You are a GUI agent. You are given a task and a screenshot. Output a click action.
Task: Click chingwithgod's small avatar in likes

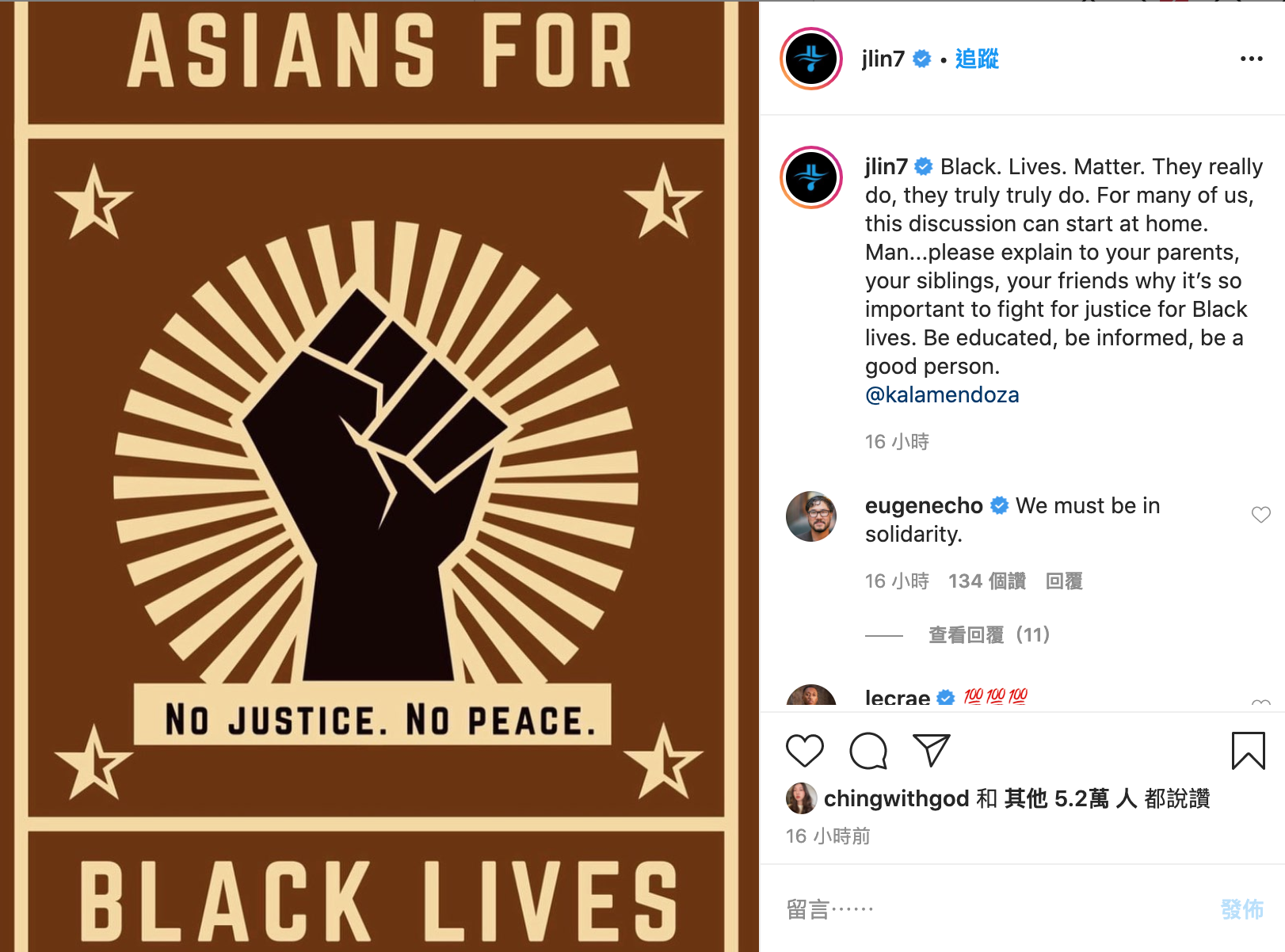coord(801,798)
